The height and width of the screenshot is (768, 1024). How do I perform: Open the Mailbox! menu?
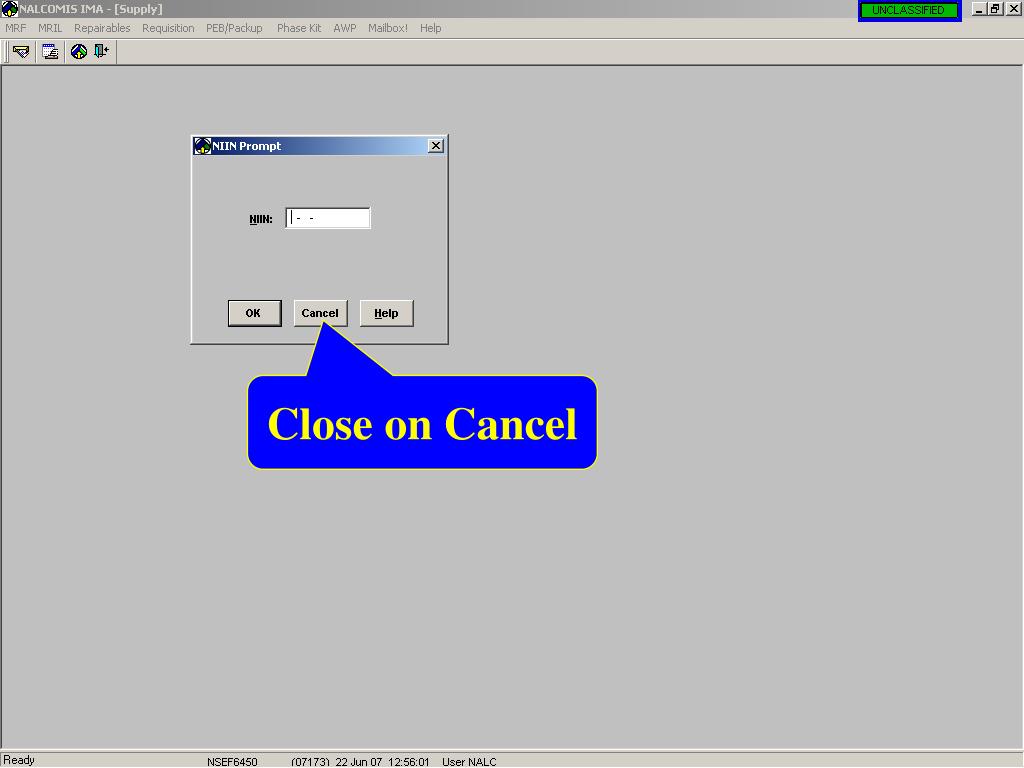(x=387, y=28)
